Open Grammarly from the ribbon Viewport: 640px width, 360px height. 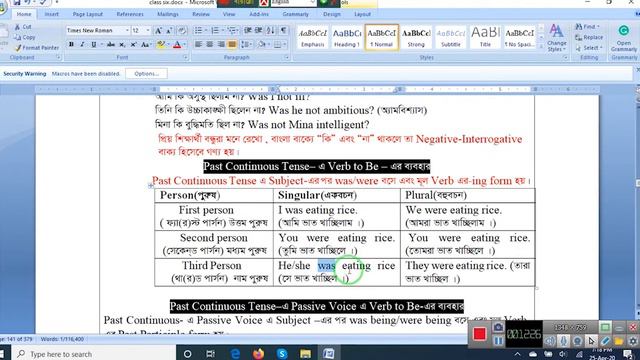[624, 38]
